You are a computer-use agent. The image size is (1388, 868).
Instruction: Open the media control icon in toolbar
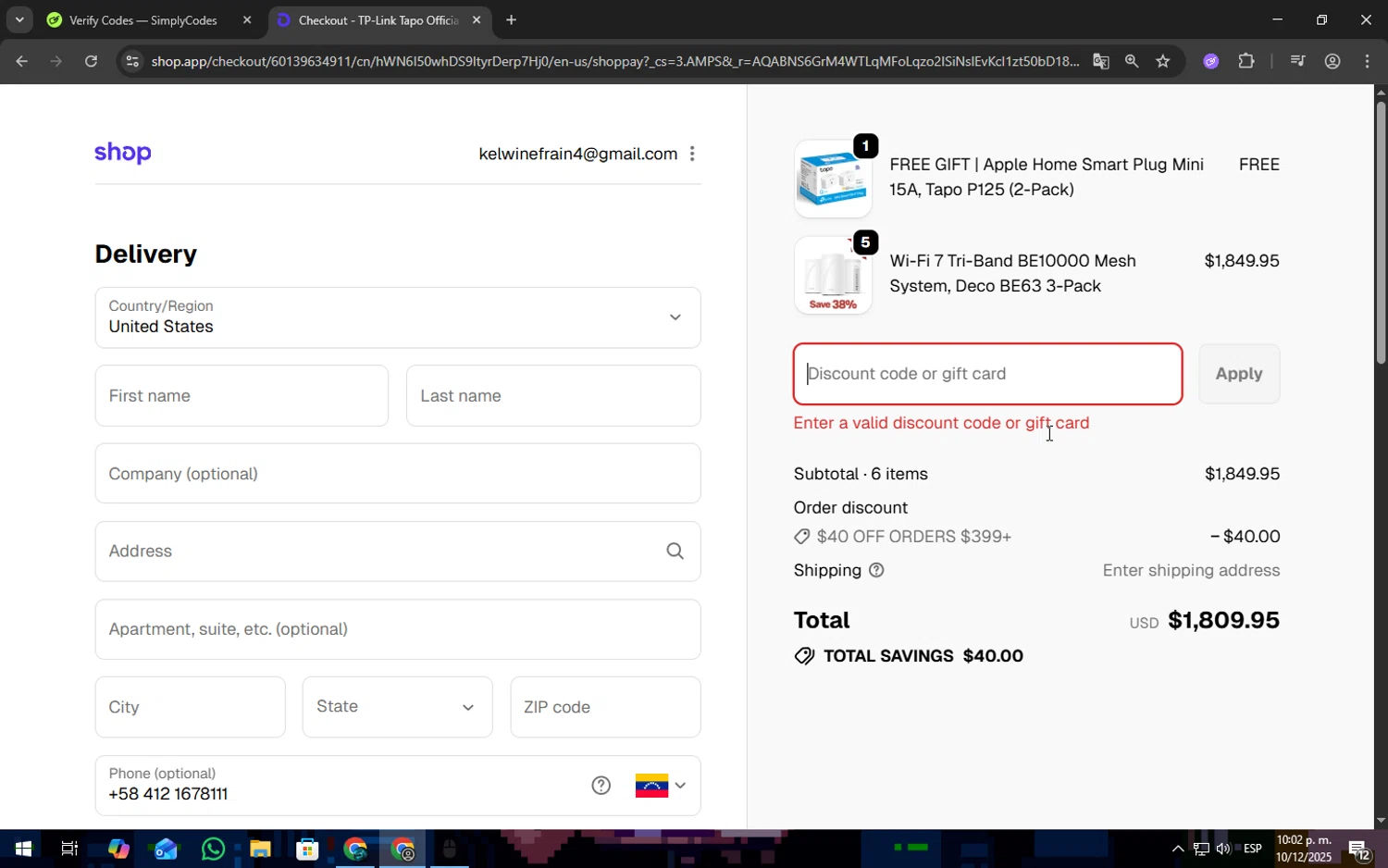(x=1297, y=61)
